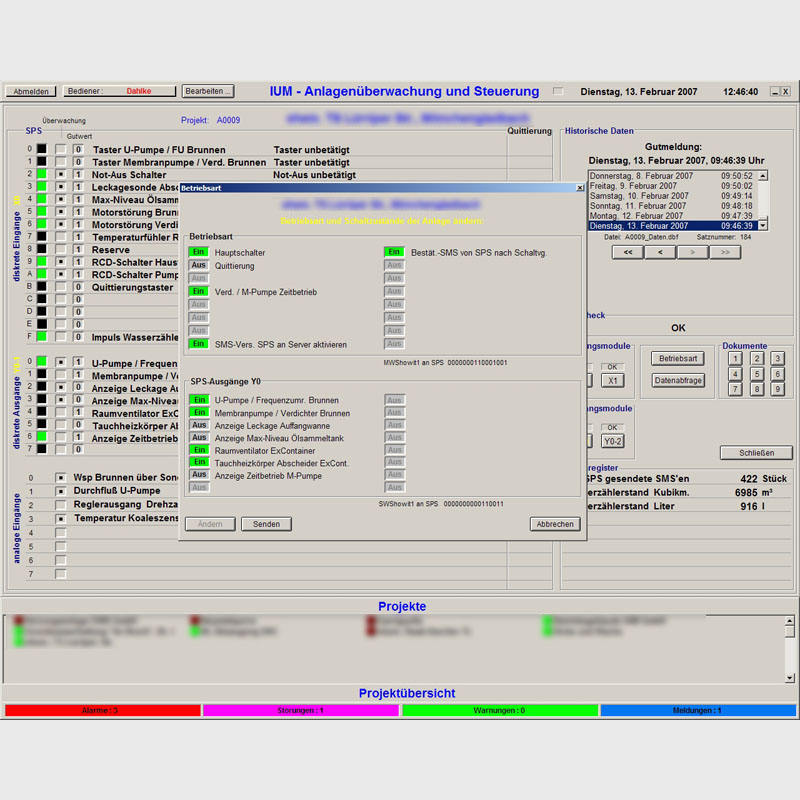Switch Quittierung from Aus to Ein
The width and height of the screenshot is (800, 800).
[x=198, y=266]
